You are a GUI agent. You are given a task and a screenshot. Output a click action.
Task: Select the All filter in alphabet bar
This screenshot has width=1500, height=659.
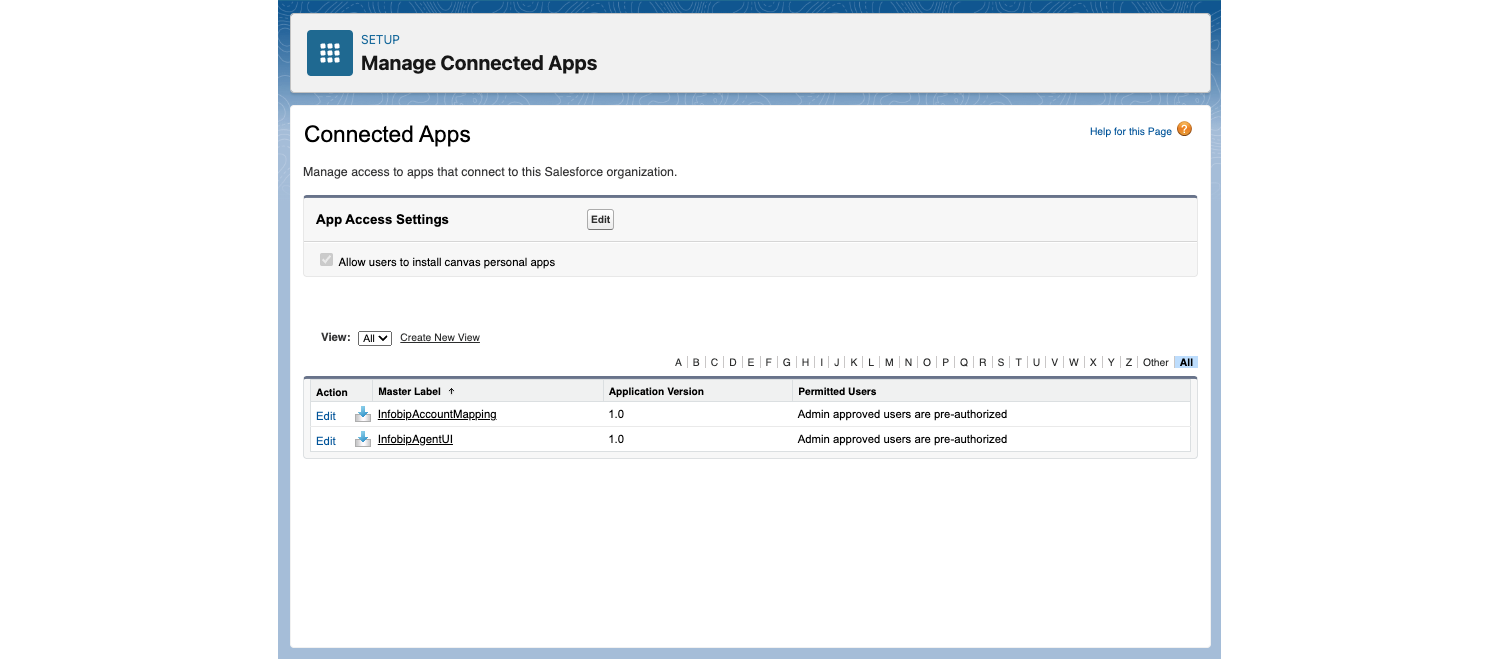click(x=1186, y=363)
